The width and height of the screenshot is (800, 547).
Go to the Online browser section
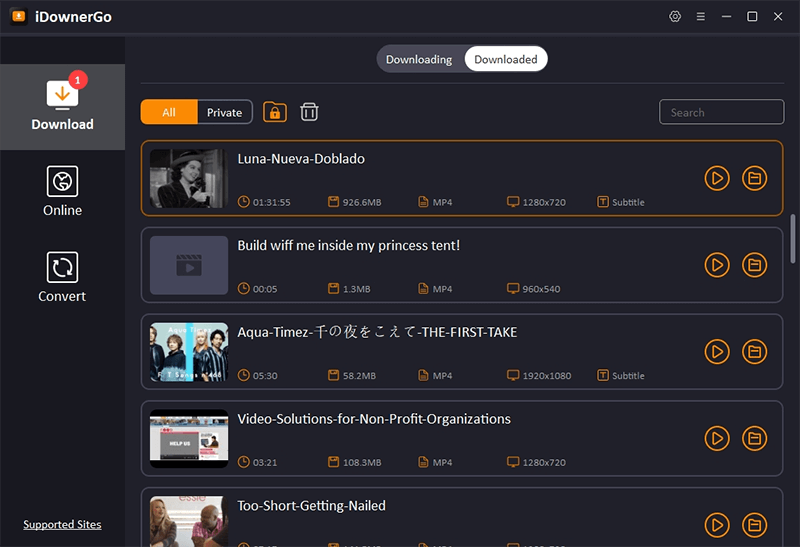(62, 190)
